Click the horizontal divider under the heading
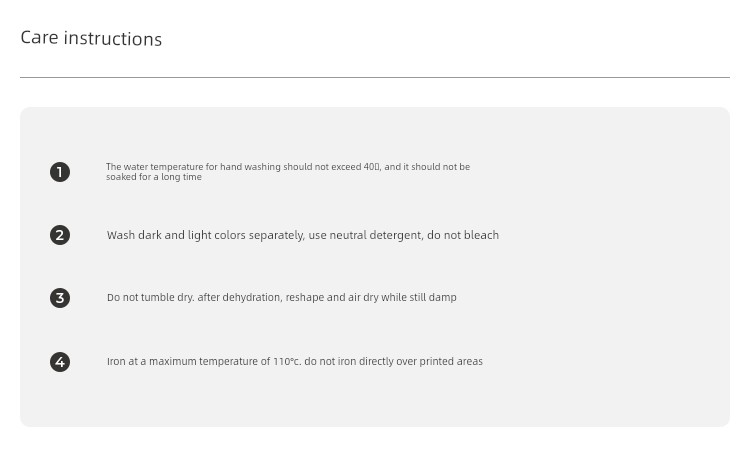 pos(375,77)
